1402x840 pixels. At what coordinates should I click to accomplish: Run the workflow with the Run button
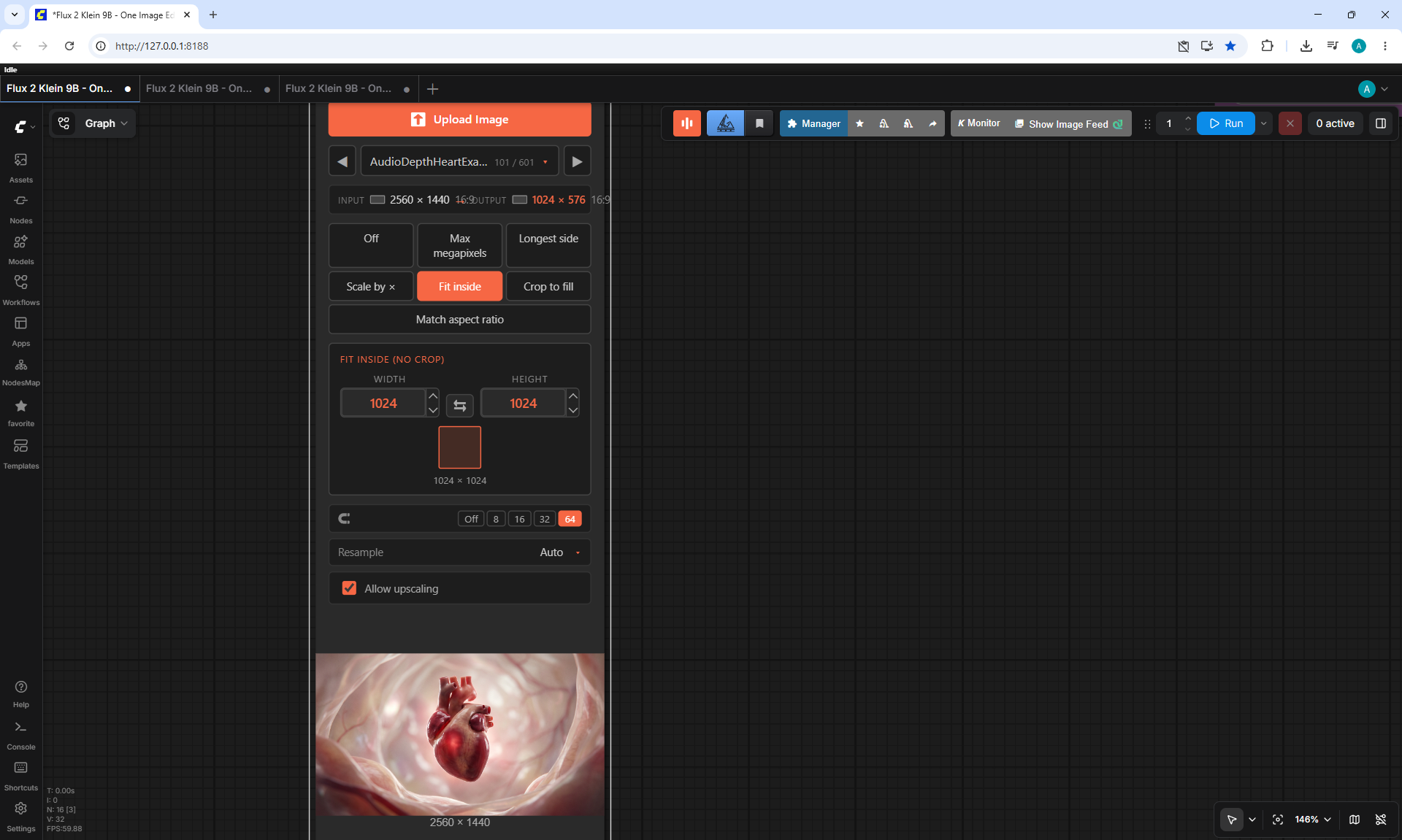1226,123
